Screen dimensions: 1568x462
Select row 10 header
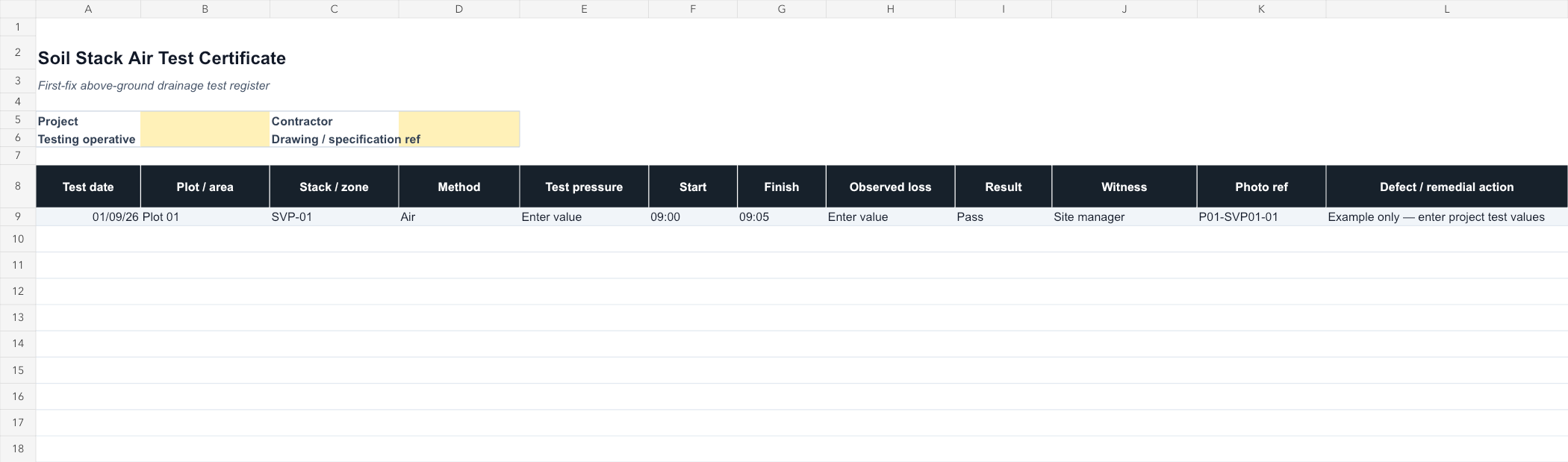(x=18, y=239)
